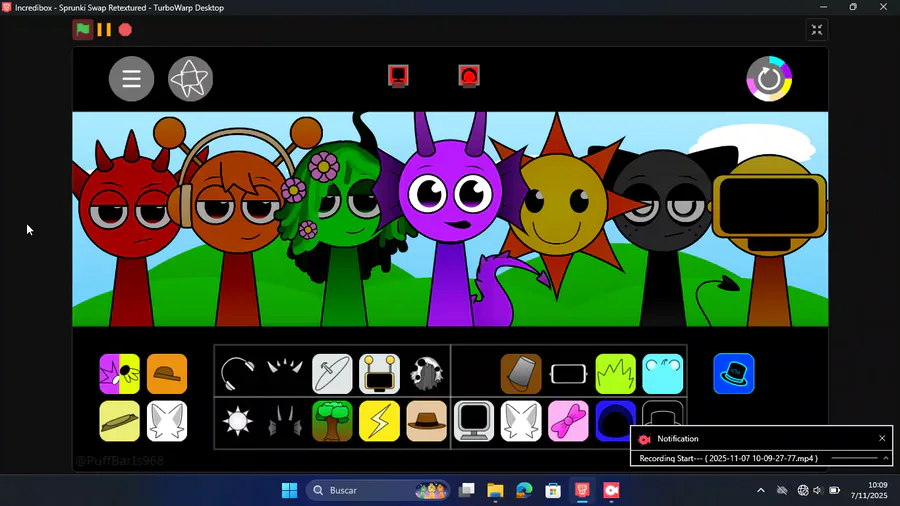Stop the project with the red stop button
900x506 pixels.
tap(125, 30)
